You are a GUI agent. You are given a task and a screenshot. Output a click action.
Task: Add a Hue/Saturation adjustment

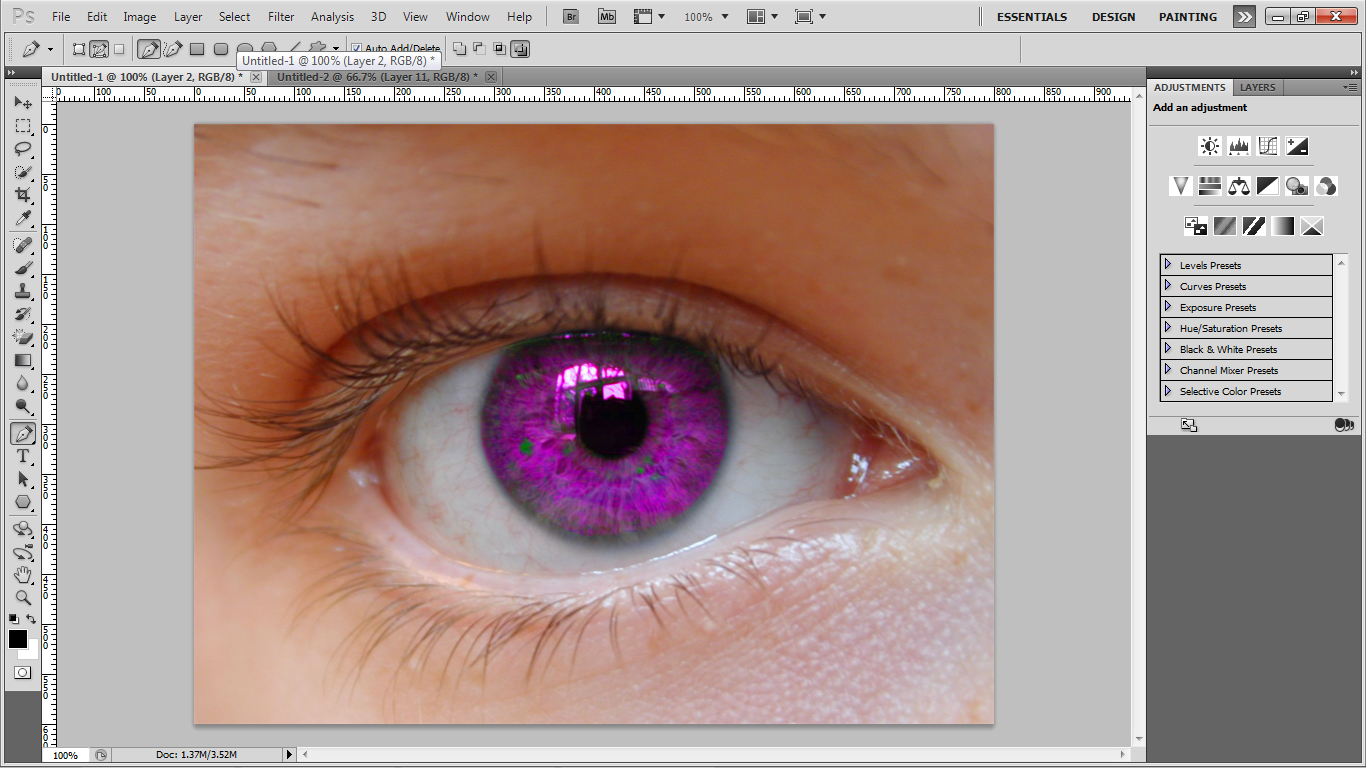coord(1210,186)
